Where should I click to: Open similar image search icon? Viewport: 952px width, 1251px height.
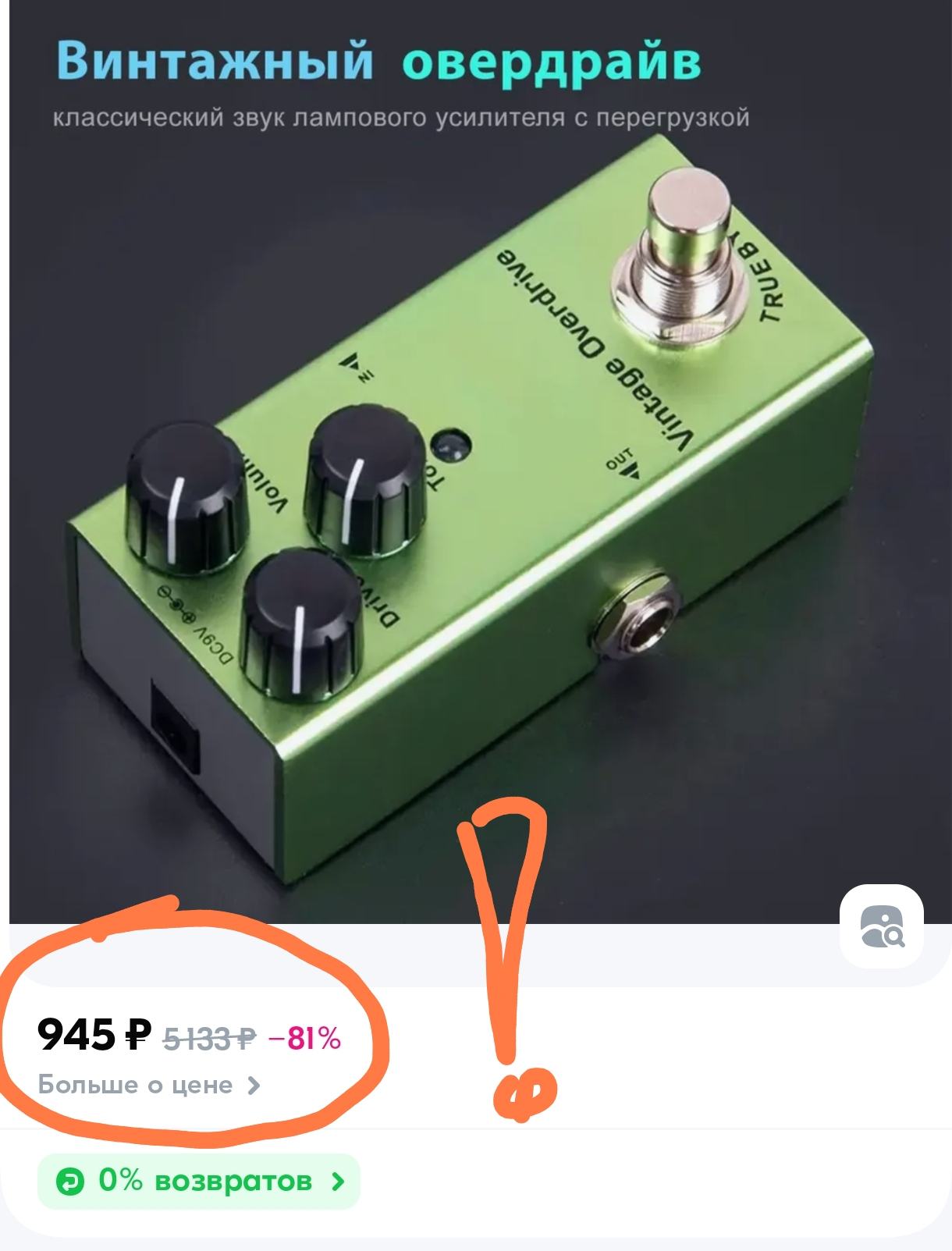pos(882,926)
